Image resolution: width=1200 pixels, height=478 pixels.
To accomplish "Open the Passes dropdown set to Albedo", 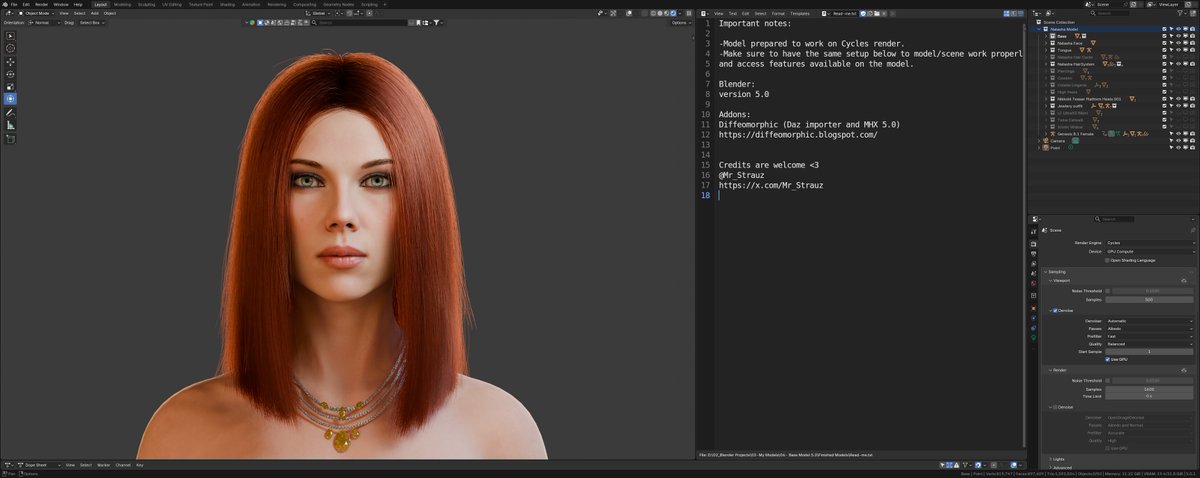I will pyautogui.click(x=1150, y=329).
